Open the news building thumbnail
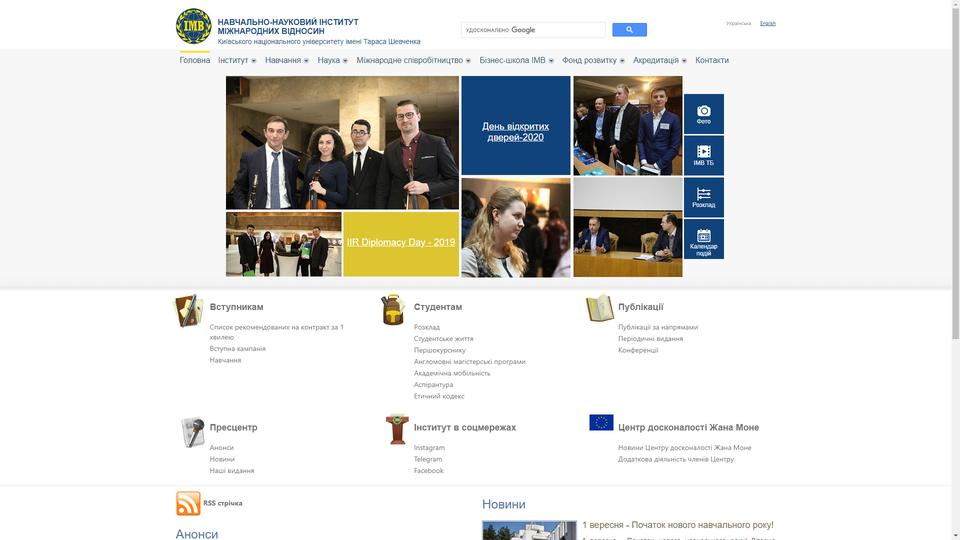 [529, 530]
